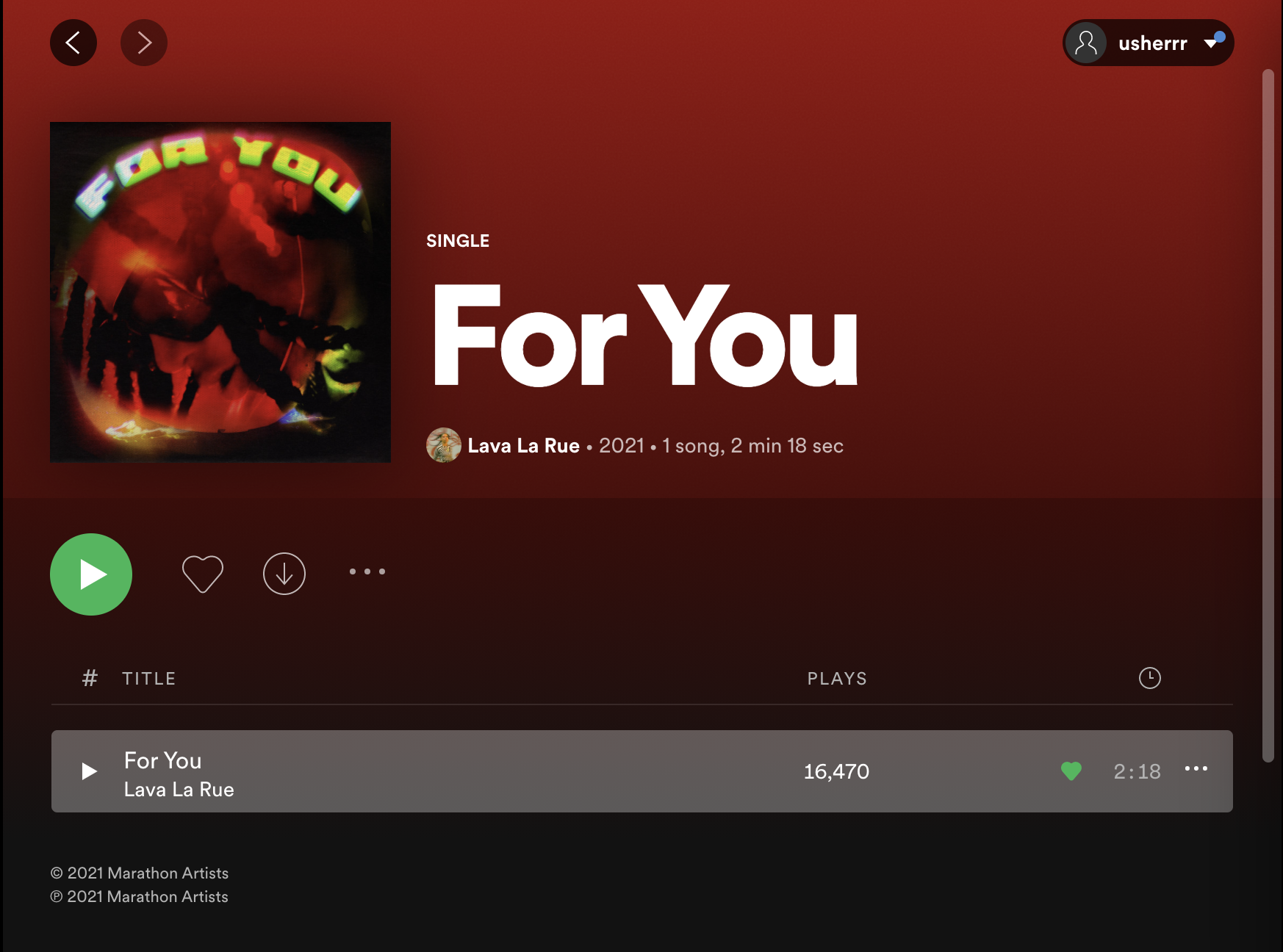1283x952 pixels.
Task: Unlike For You via the green heart
Action: click(x=1071, y=771)
